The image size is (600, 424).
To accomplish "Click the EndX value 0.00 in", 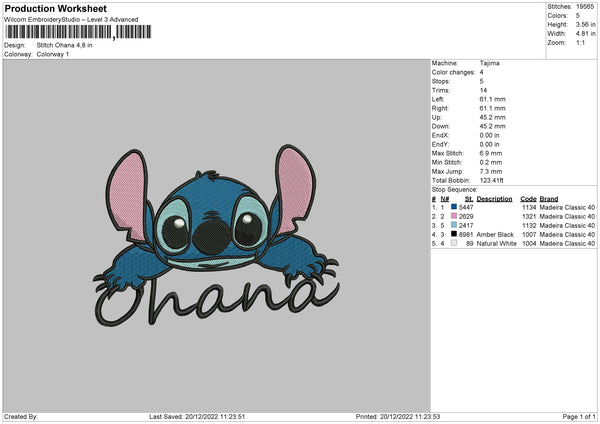I will [x=489, y=135].
